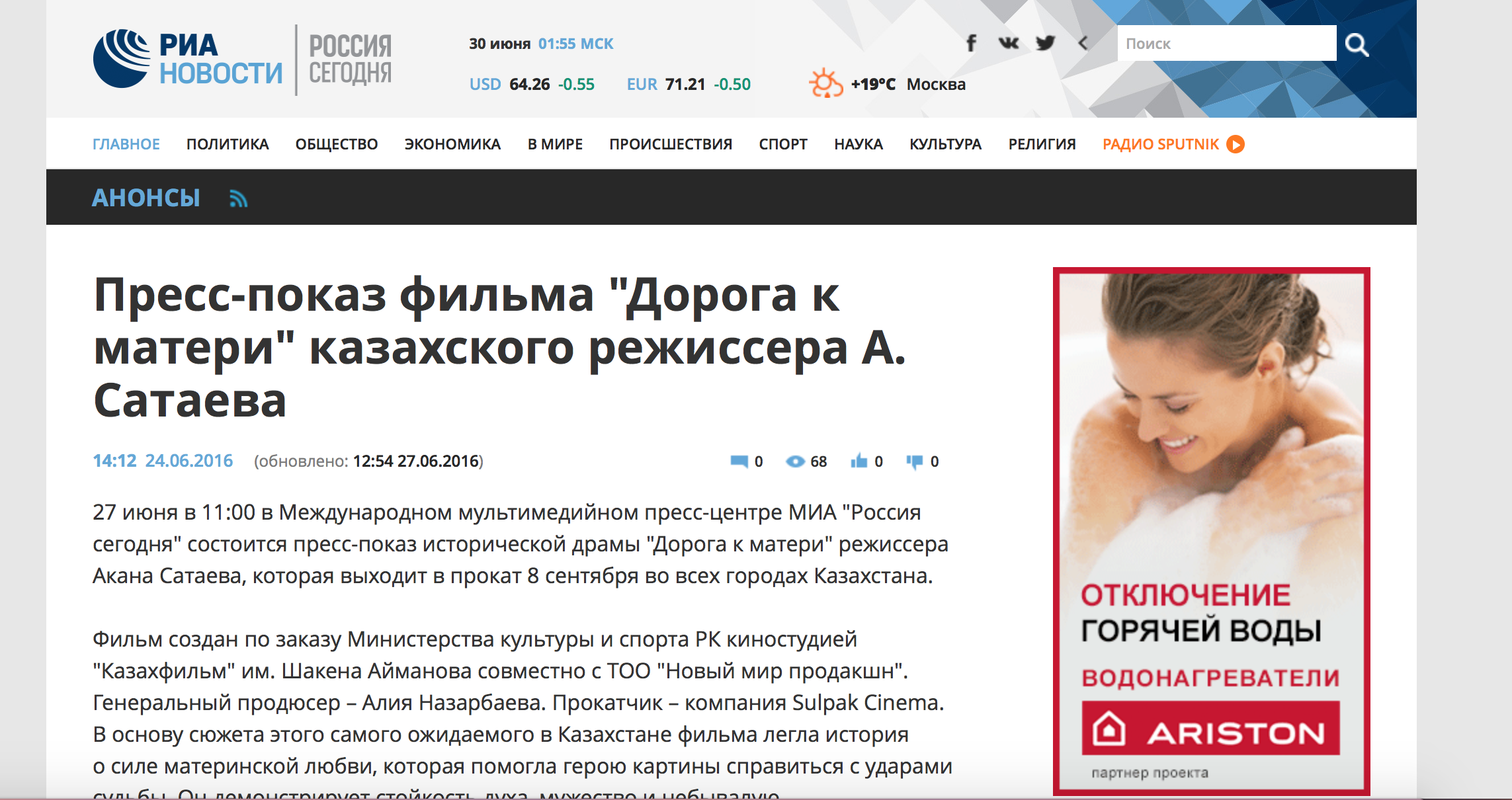Subscribe via the RSS feed icon
Image resolution: width=1512 pixels, height=800 pixels.
tap(238, 198)
